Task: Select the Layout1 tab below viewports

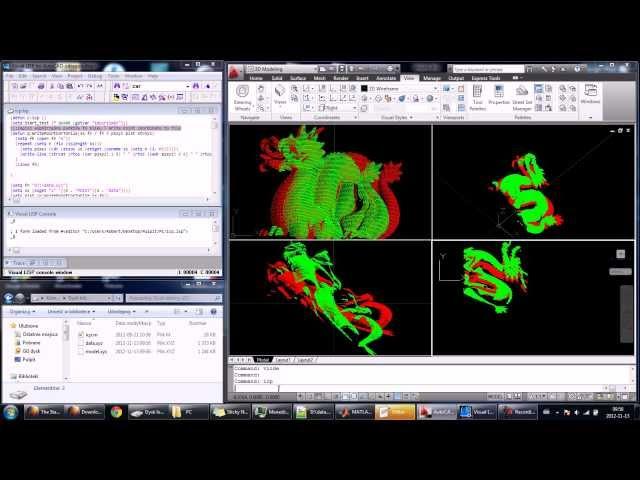Action: click(283, 360)
